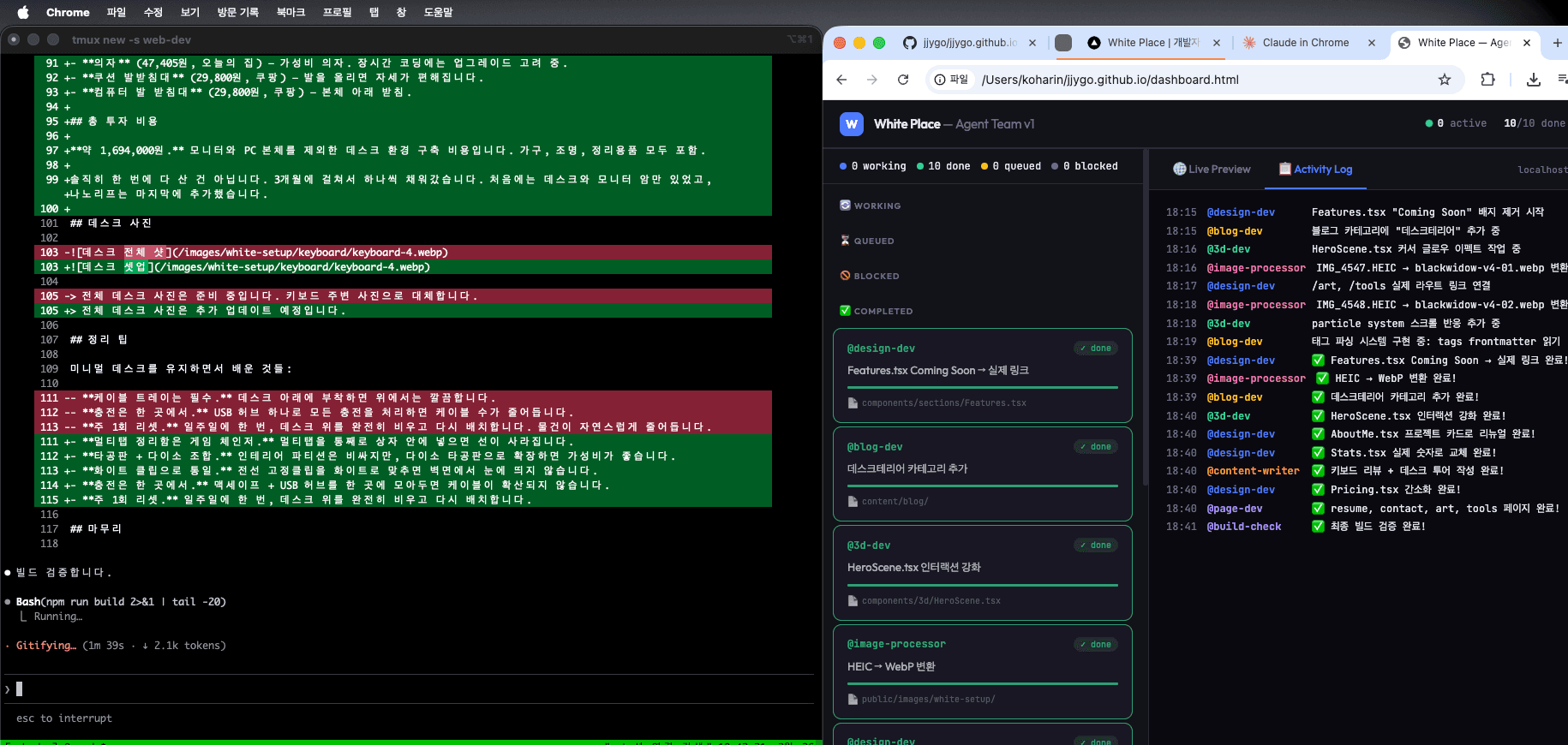This screenshot has width=1568, height=745.
Task: Open Chrome downloads icon
Action: click(x=1534, y=80)
